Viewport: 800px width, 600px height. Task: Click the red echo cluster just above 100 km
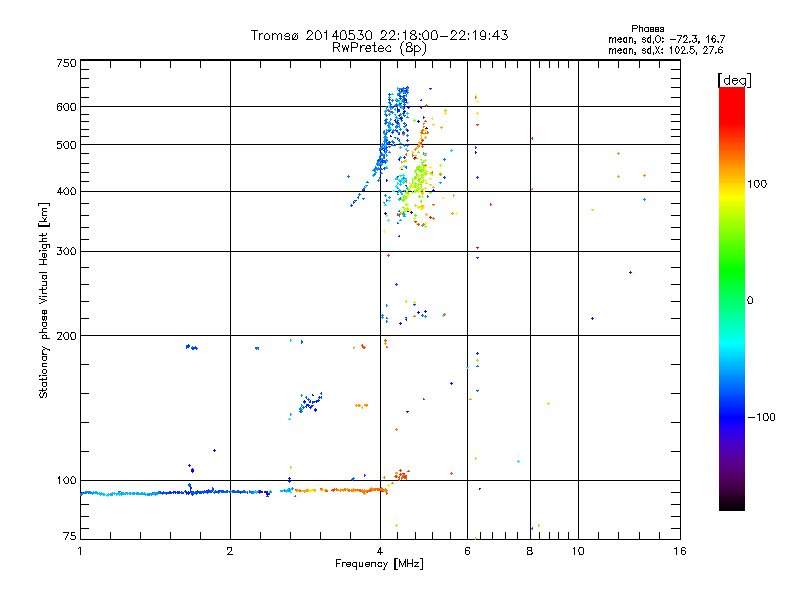pyautogui.click(x=402, y=475)
